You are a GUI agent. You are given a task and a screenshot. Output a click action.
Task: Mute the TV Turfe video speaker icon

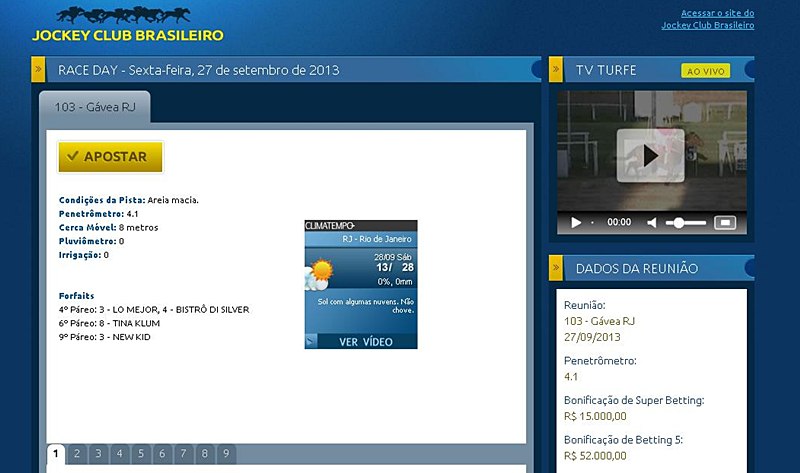[652, 223]
